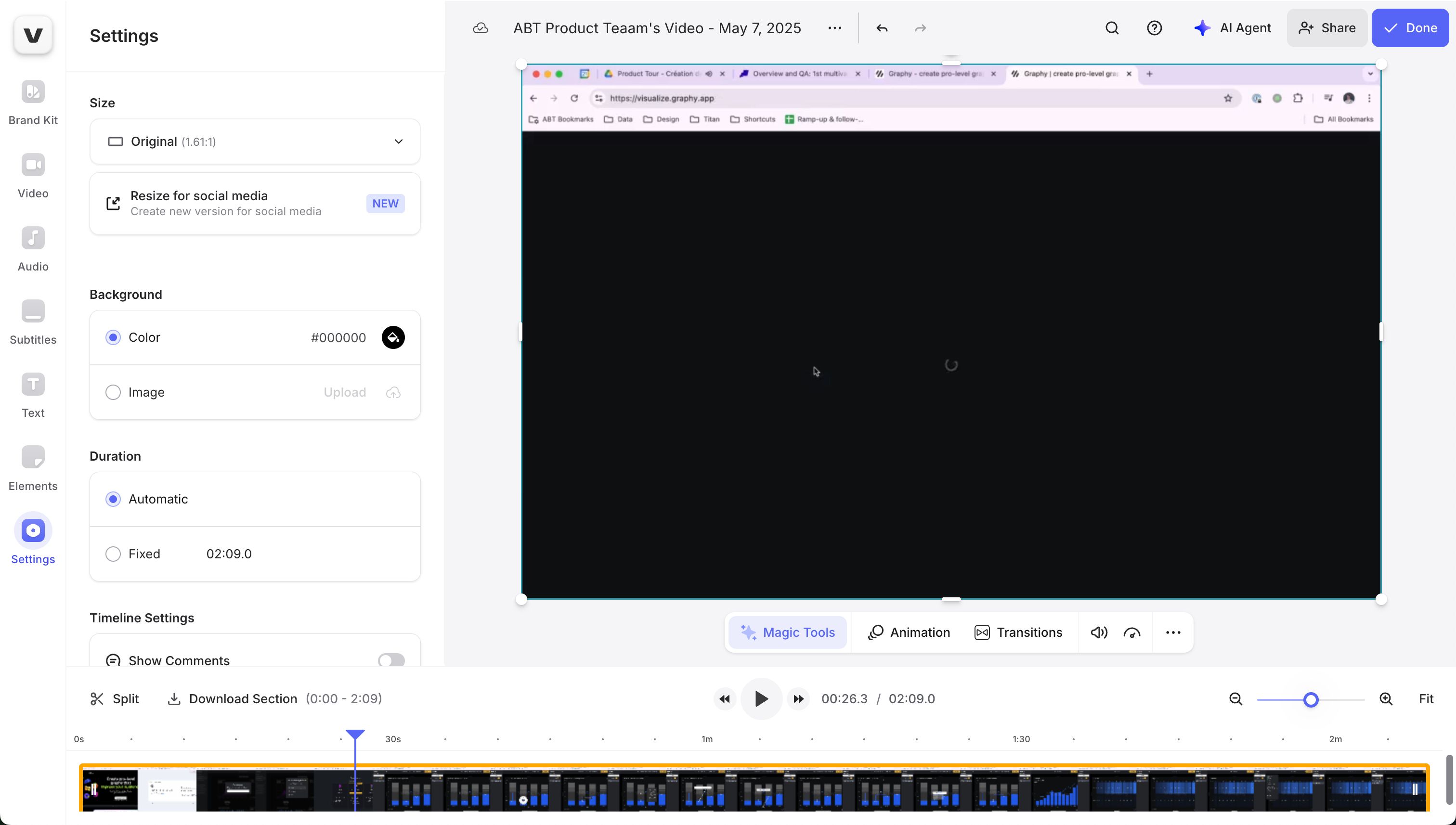Select the Fixed duration radio button

(113, 554)
